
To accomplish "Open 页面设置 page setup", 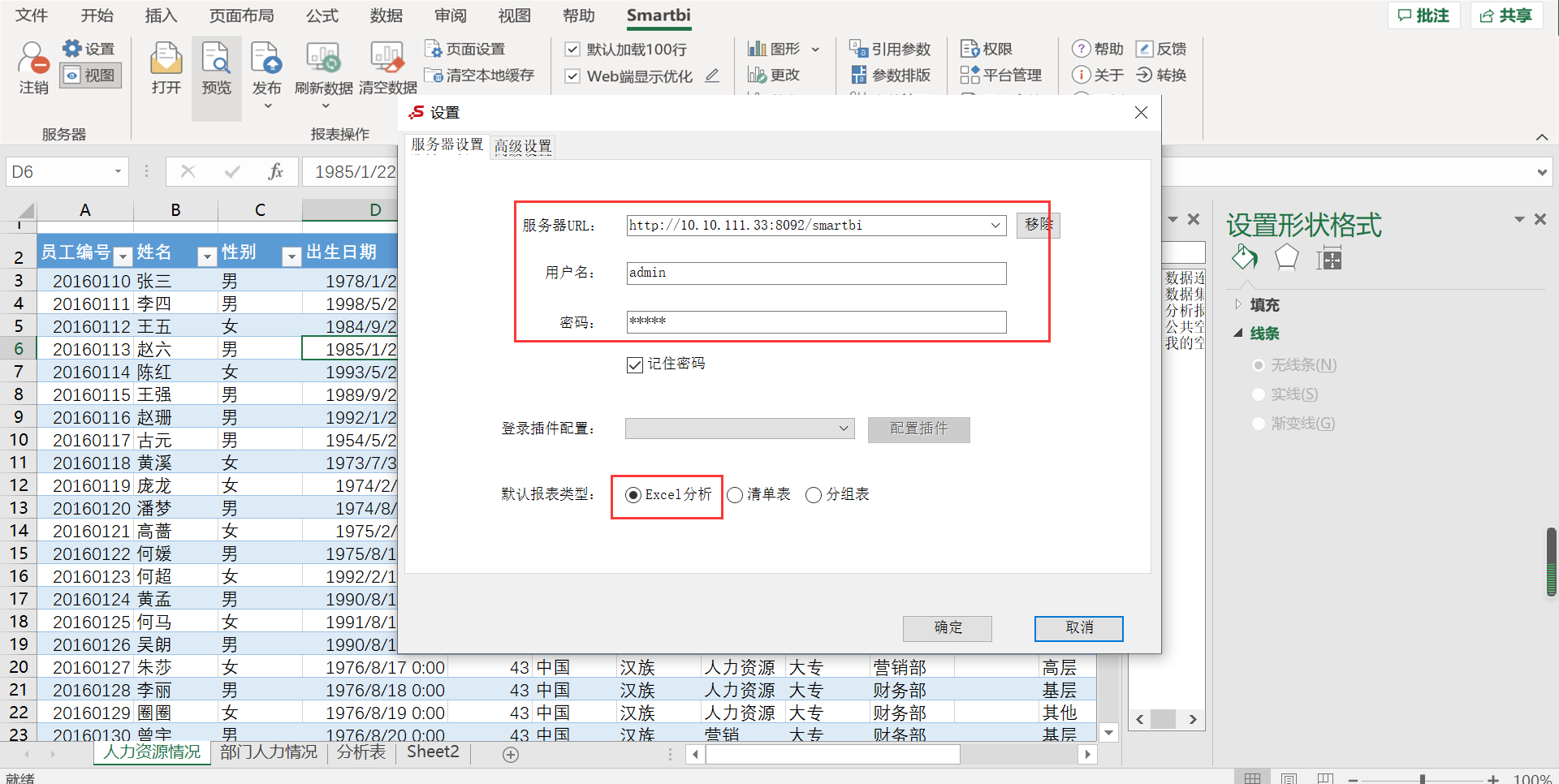I will [x=465, y=49].
